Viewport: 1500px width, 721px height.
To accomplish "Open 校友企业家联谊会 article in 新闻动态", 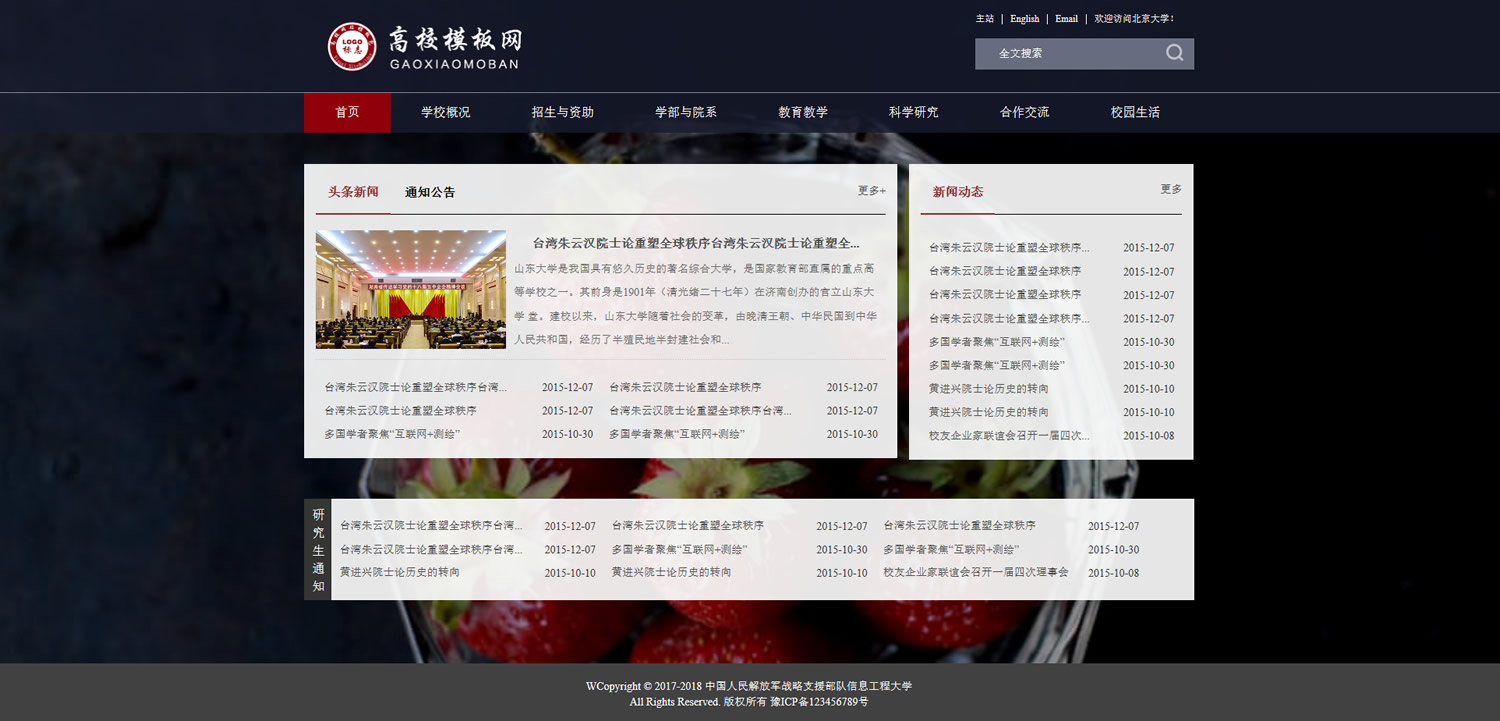I will (x=1008, y=436).
